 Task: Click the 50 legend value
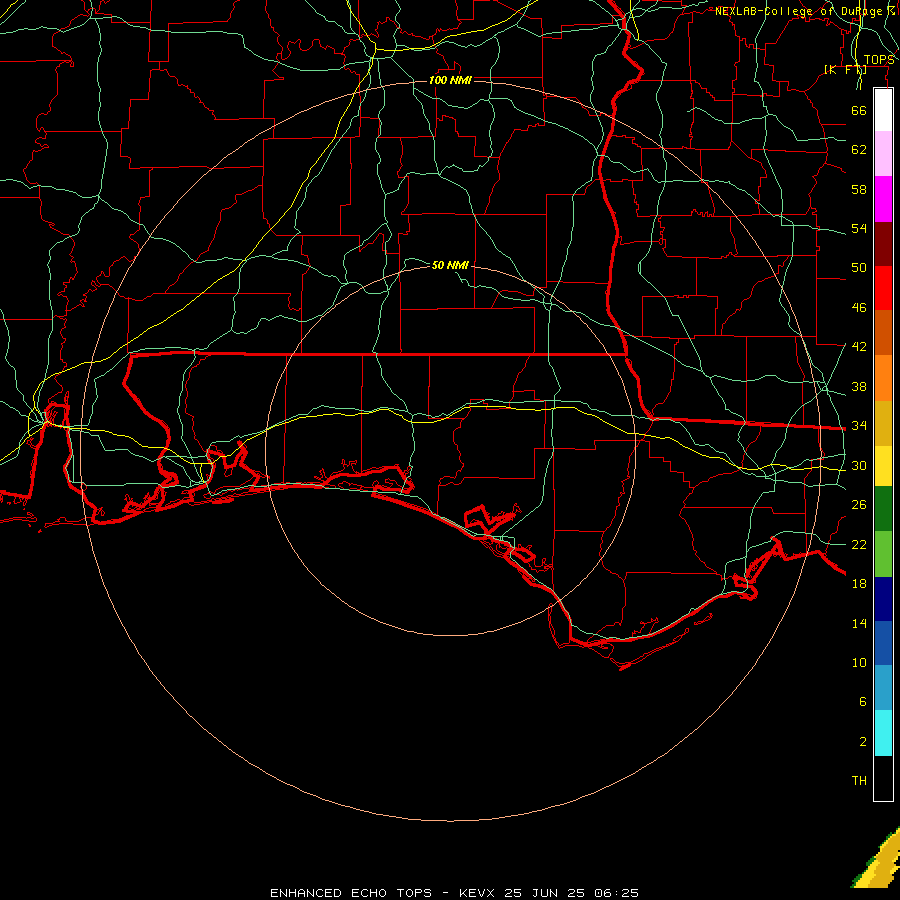coord(859,268)
